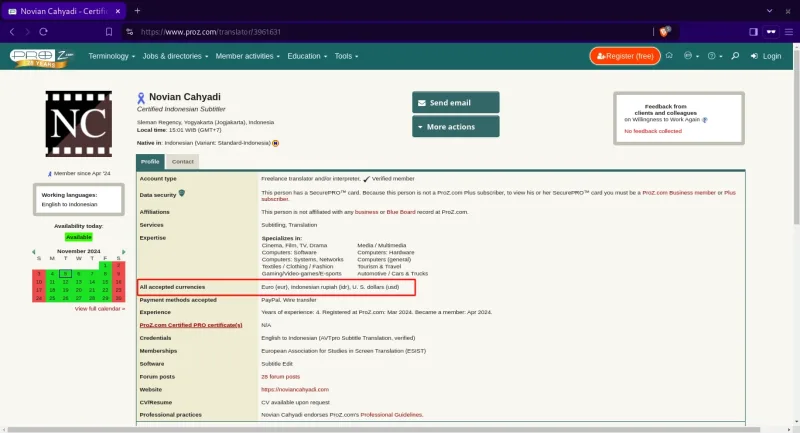This screenshot has height=433, width=800.
Task: Go back with the browser back arrow
Action: [12, 32]
